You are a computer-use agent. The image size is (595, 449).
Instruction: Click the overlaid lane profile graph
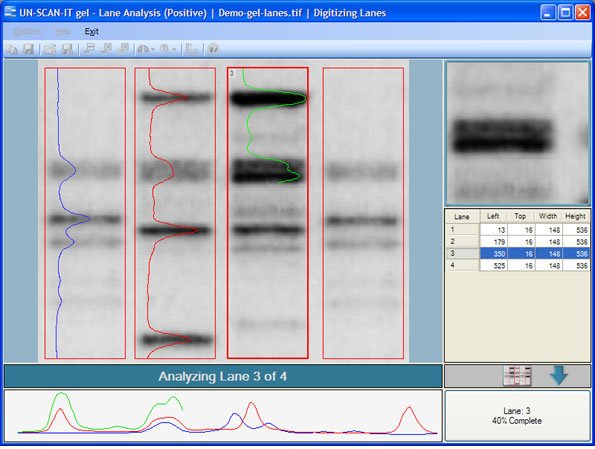tap(223, 415)
